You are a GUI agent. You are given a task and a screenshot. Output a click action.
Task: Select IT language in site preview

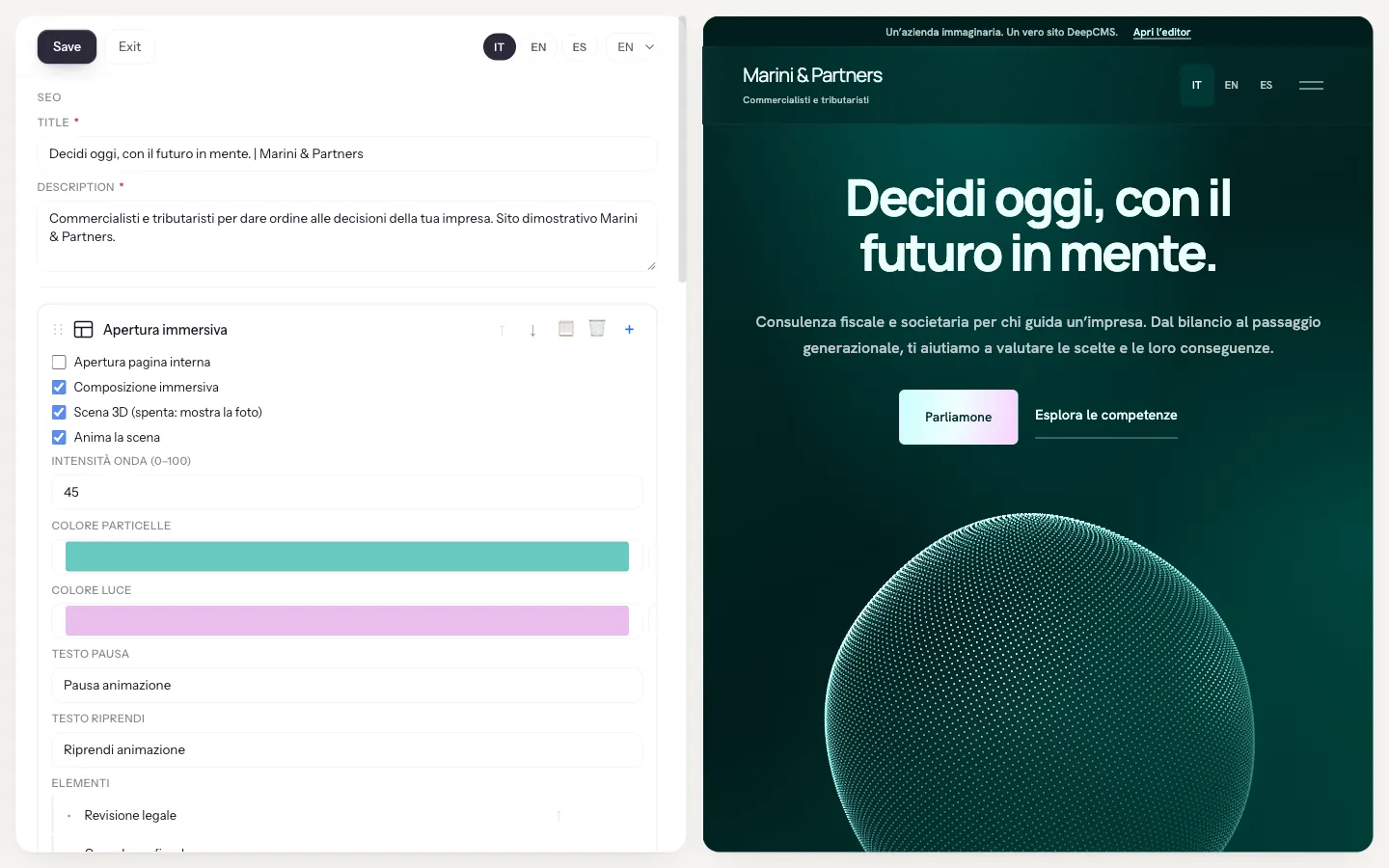click(1196, 85)
